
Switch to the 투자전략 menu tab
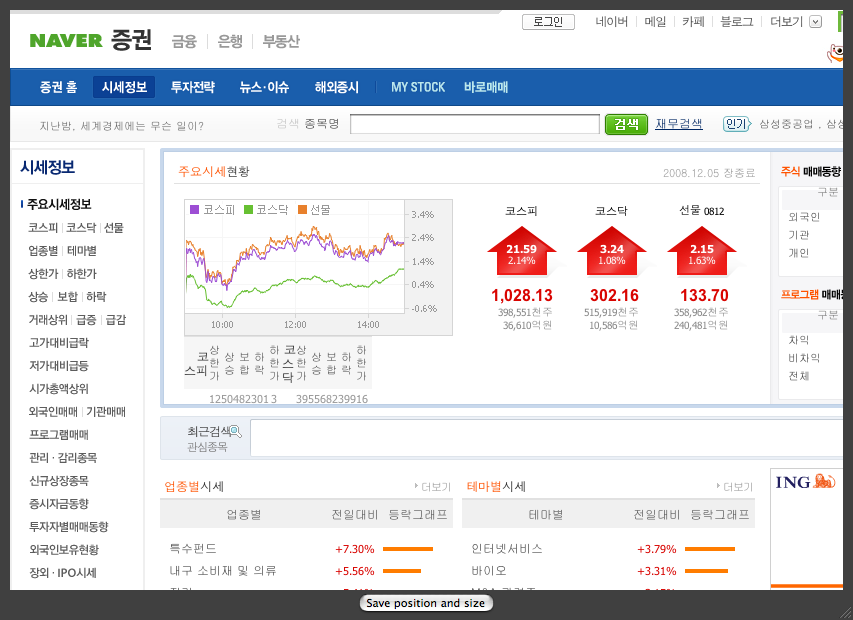pos(193,87)
